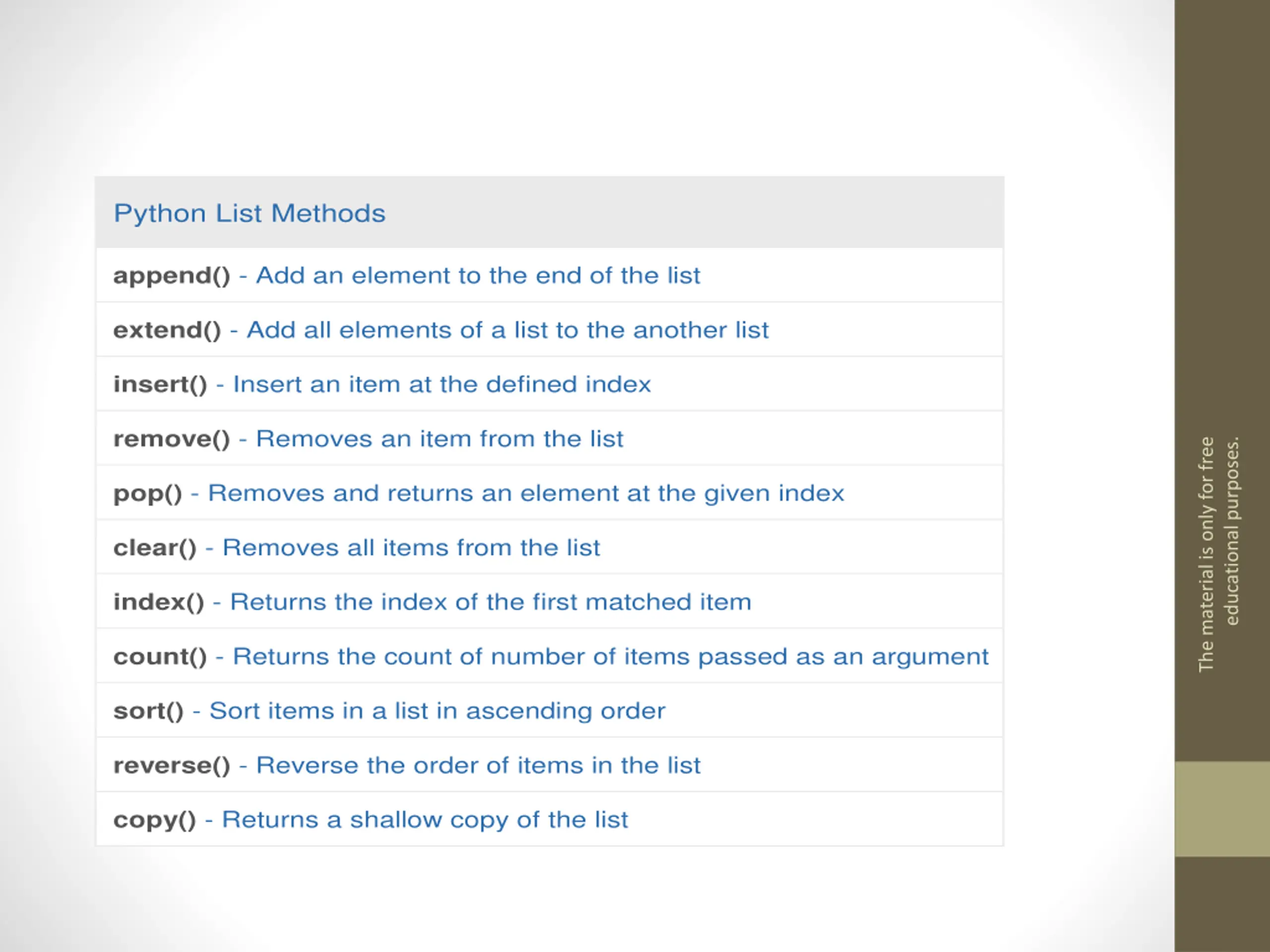Select the reverse() method entry
The width and height of the screenshot is (1270, 952).
(x=550, y=766)
